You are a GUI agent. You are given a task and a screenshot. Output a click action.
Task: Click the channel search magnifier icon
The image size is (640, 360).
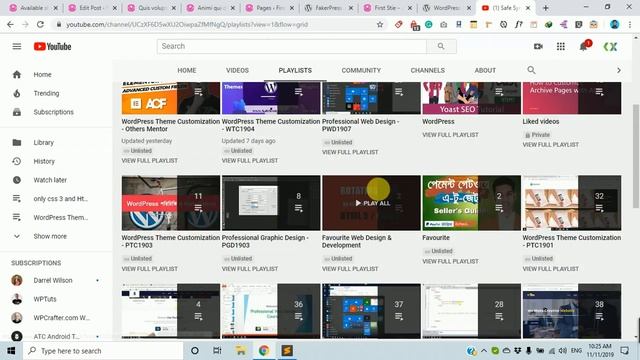click(531, 70)
